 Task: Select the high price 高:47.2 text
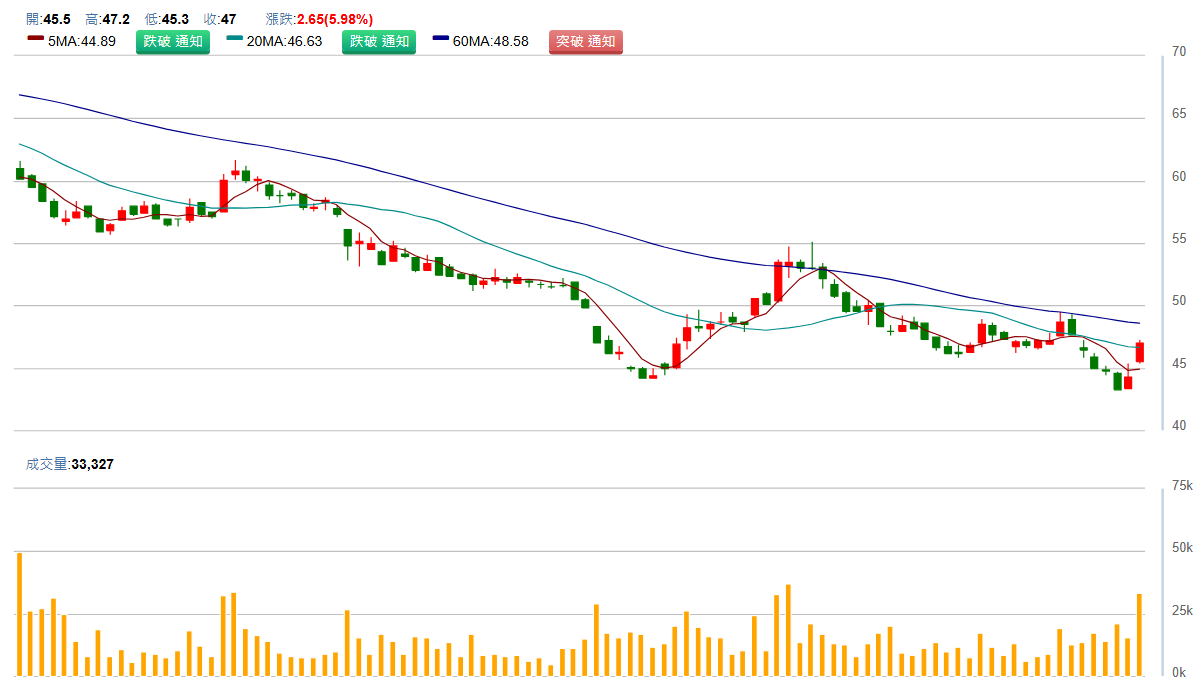click(x=107, y=19)
